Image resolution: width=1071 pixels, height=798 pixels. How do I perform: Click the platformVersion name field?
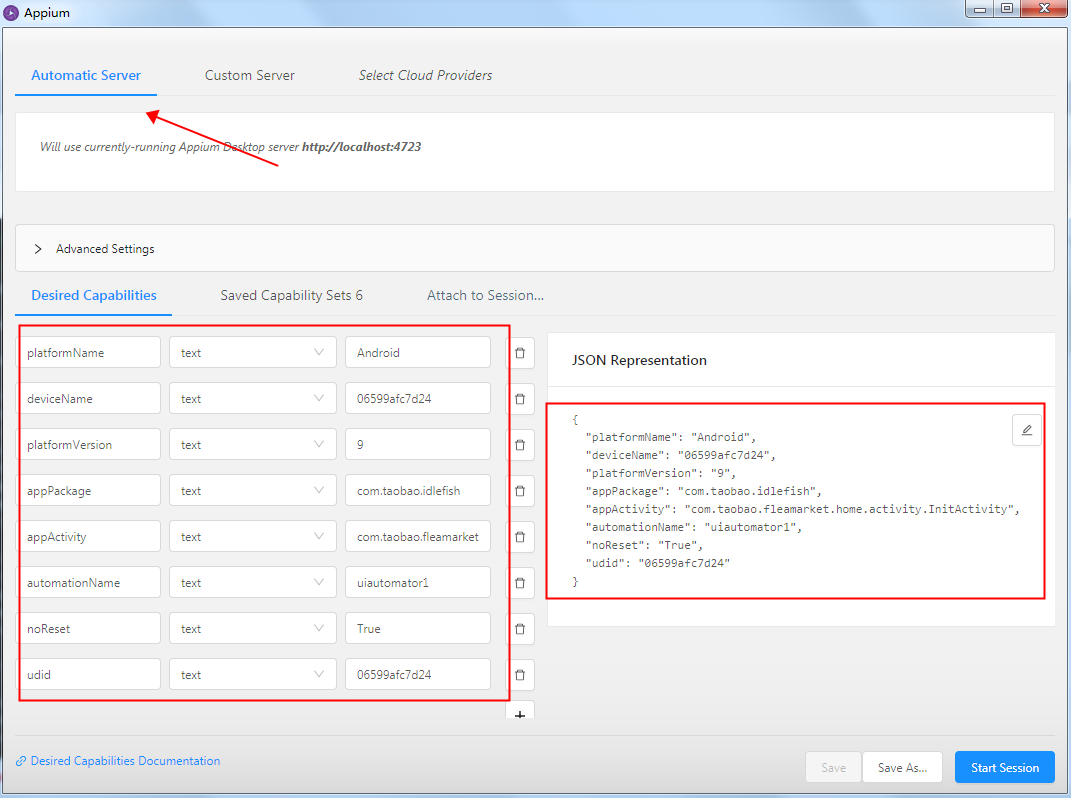[89, 445]
